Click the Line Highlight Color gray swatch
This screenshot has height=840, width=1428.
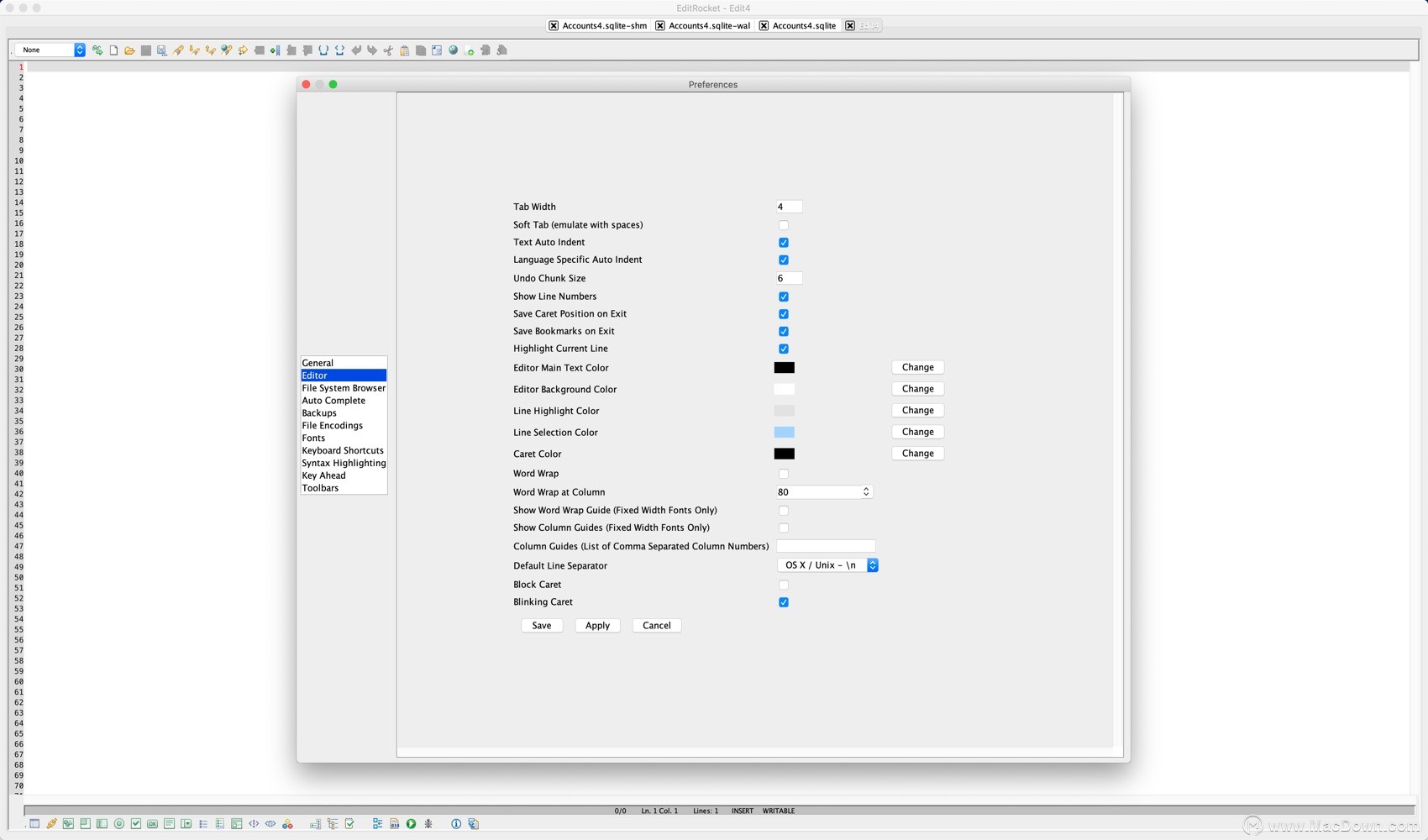784,411
